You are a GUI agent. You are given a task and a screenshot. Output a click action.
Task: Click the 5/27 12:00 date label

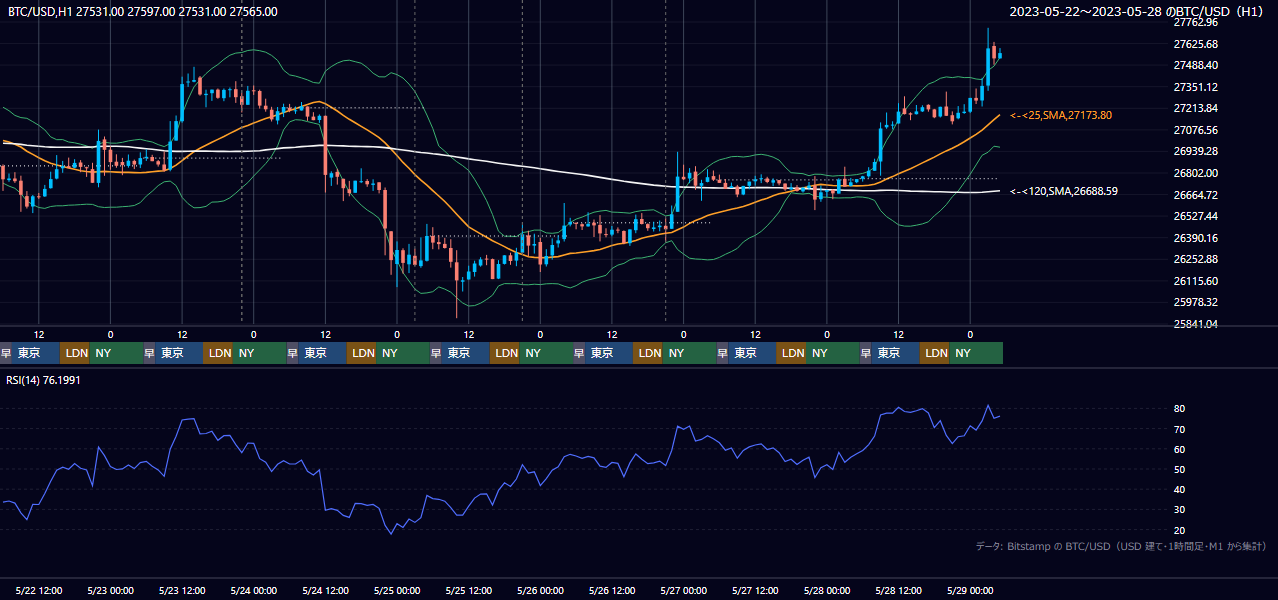coord(756,590)
